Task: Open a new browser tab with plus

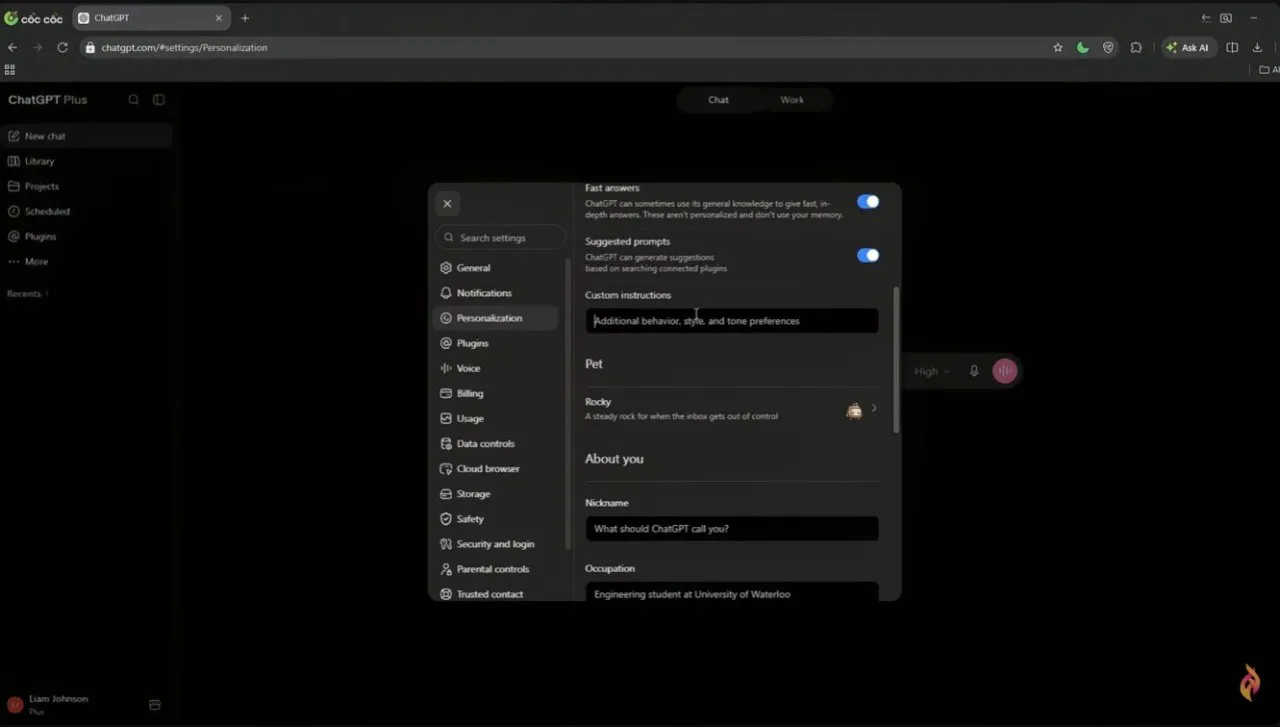Action: 245,18
